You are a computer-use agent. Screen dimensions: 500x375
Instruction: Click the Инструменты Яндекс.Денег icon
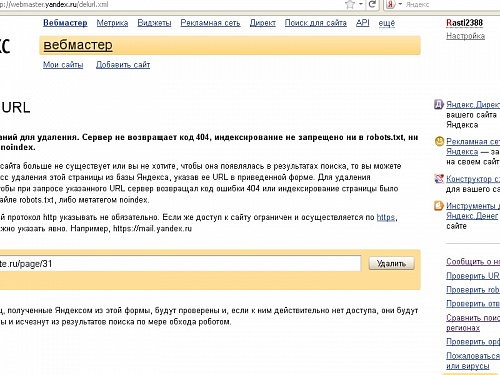(439, 205)
